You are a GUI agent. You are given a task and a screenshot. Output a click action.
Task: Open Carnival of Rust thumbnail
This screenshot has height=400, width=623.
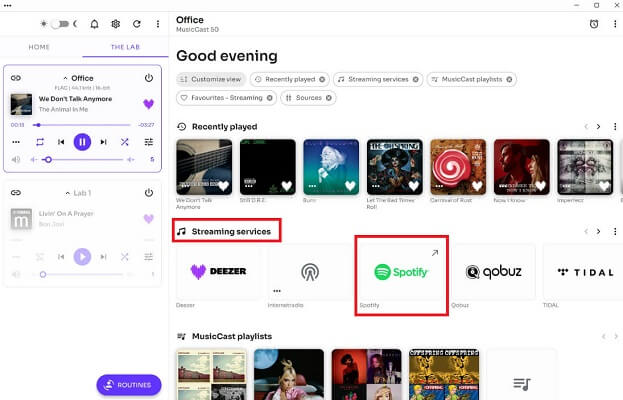tap(458, 167)
